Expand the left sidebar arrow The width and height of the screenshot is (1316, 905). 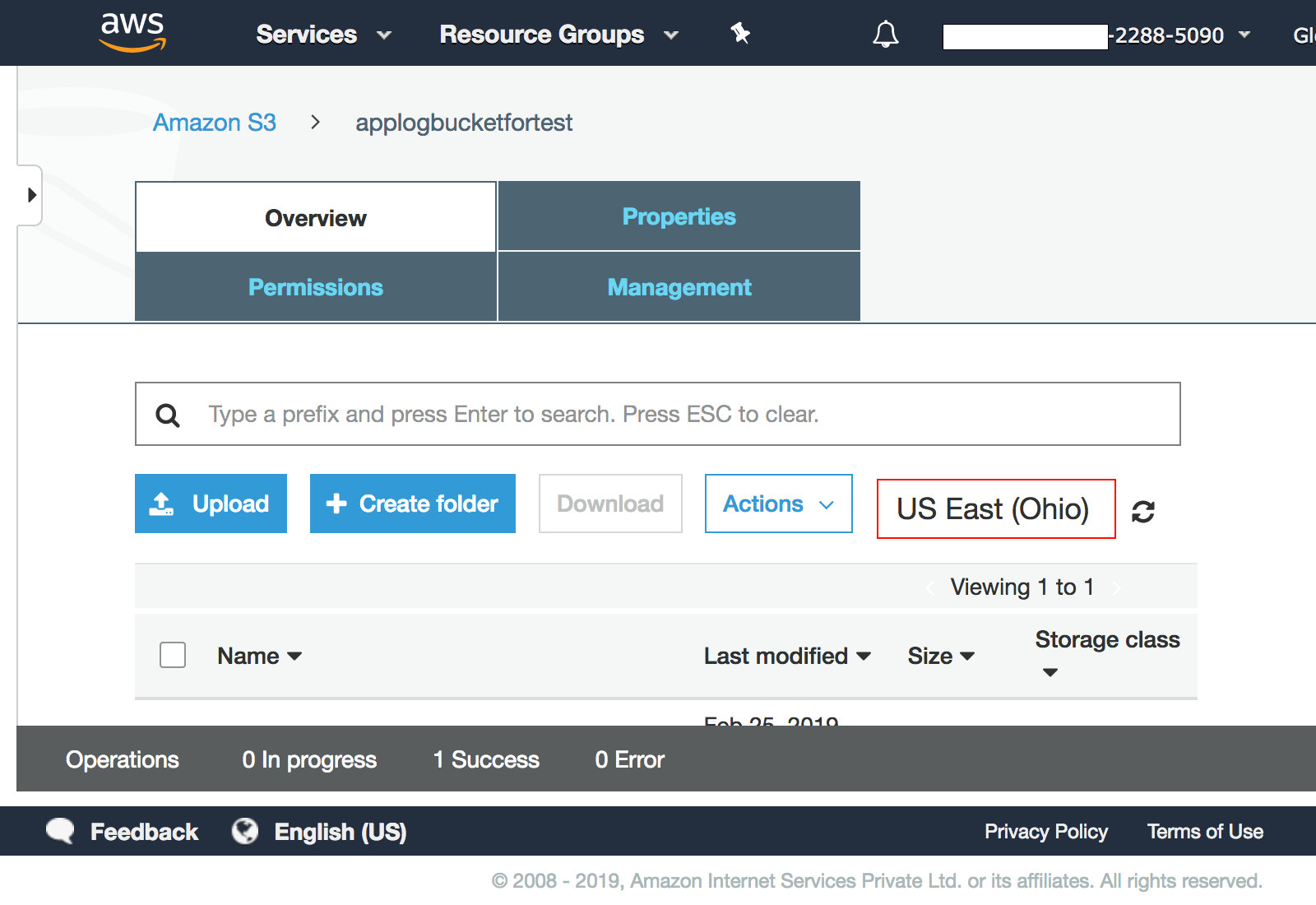tap(31, 195)
